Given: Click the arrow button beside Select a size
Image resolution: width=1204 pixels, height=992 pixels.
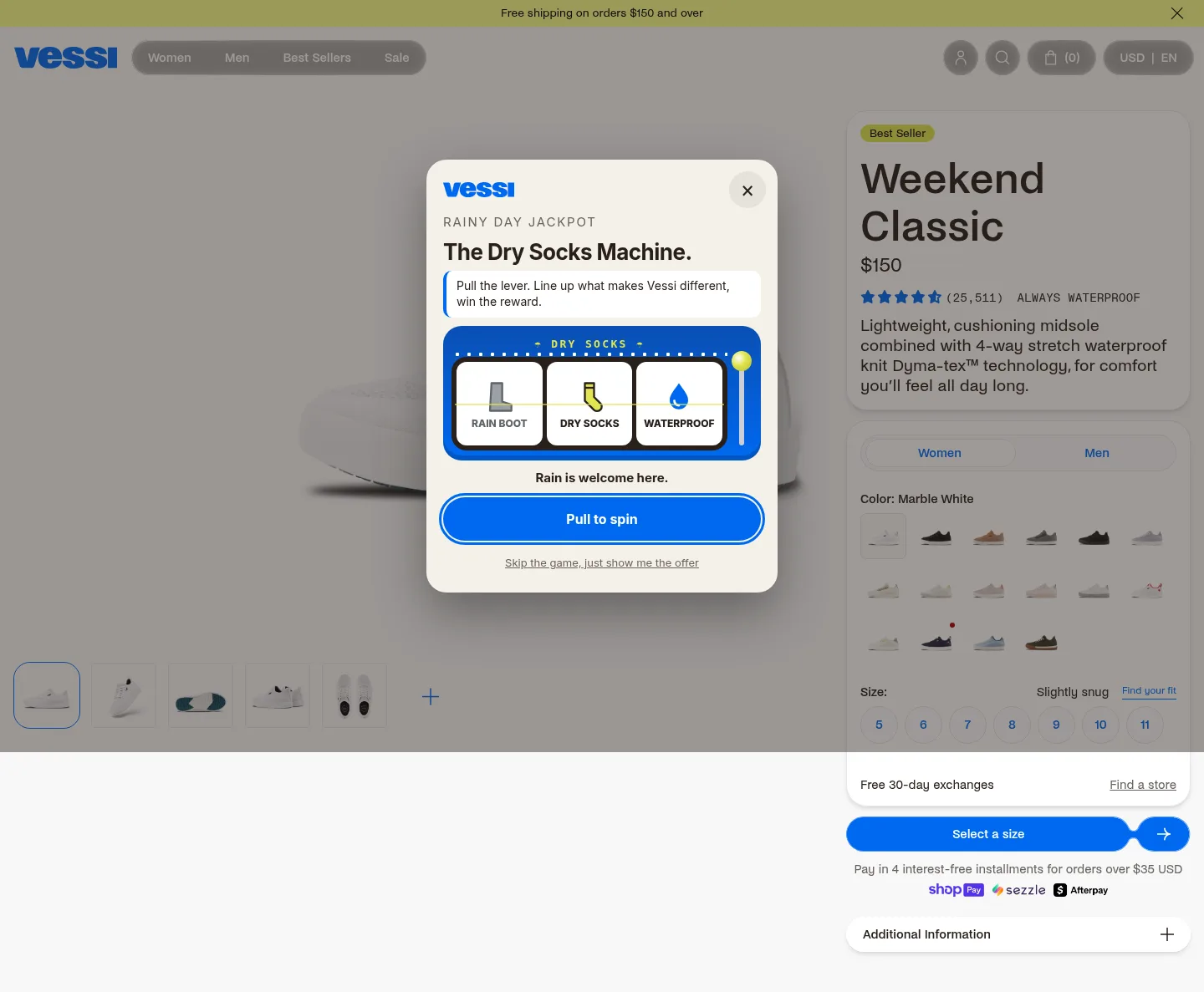Looking at the screenshot, I should coord(1164,834).
